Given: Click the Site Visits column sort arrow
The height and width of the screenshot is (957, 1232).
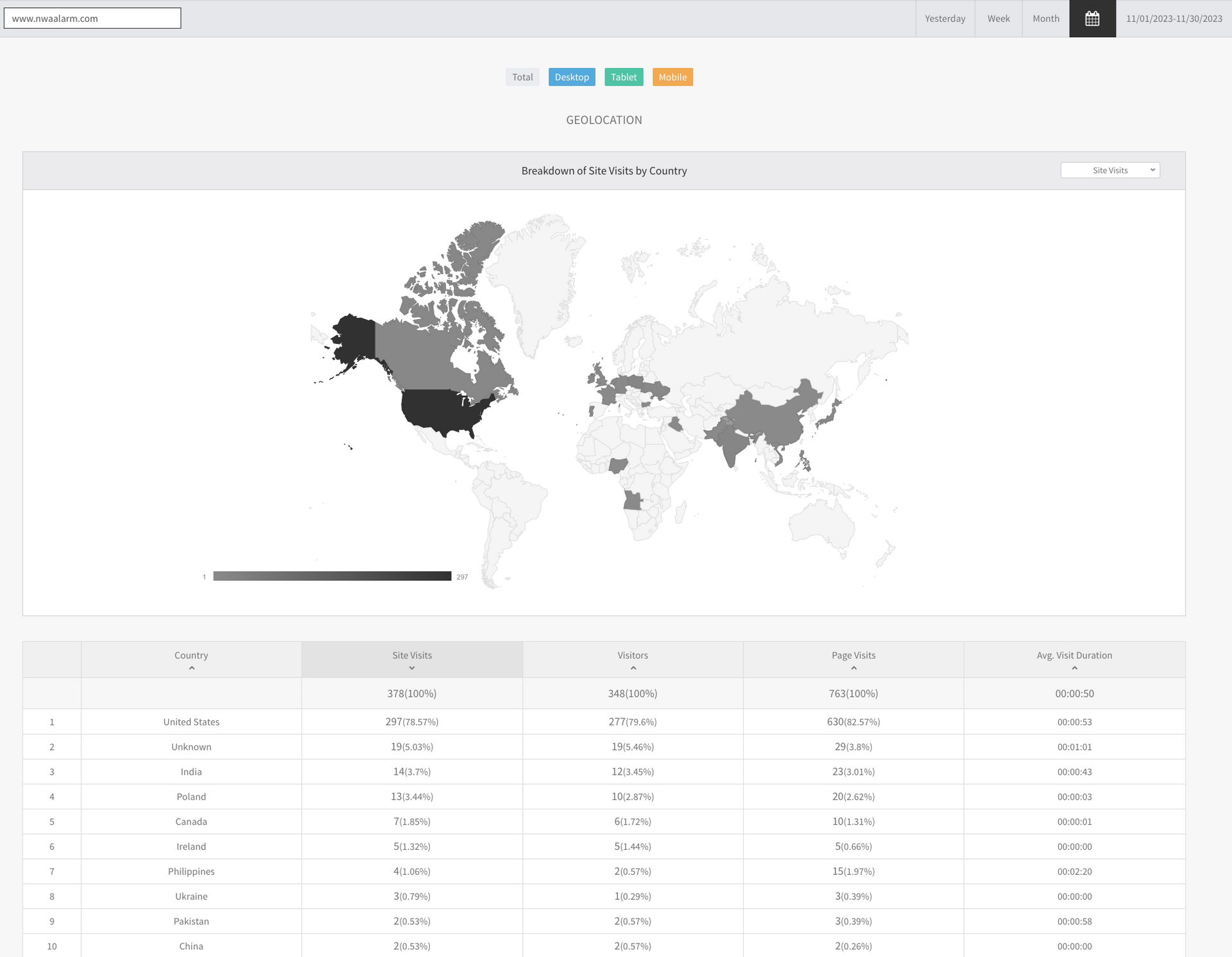Looking at the screenshot, I should 412,668.
